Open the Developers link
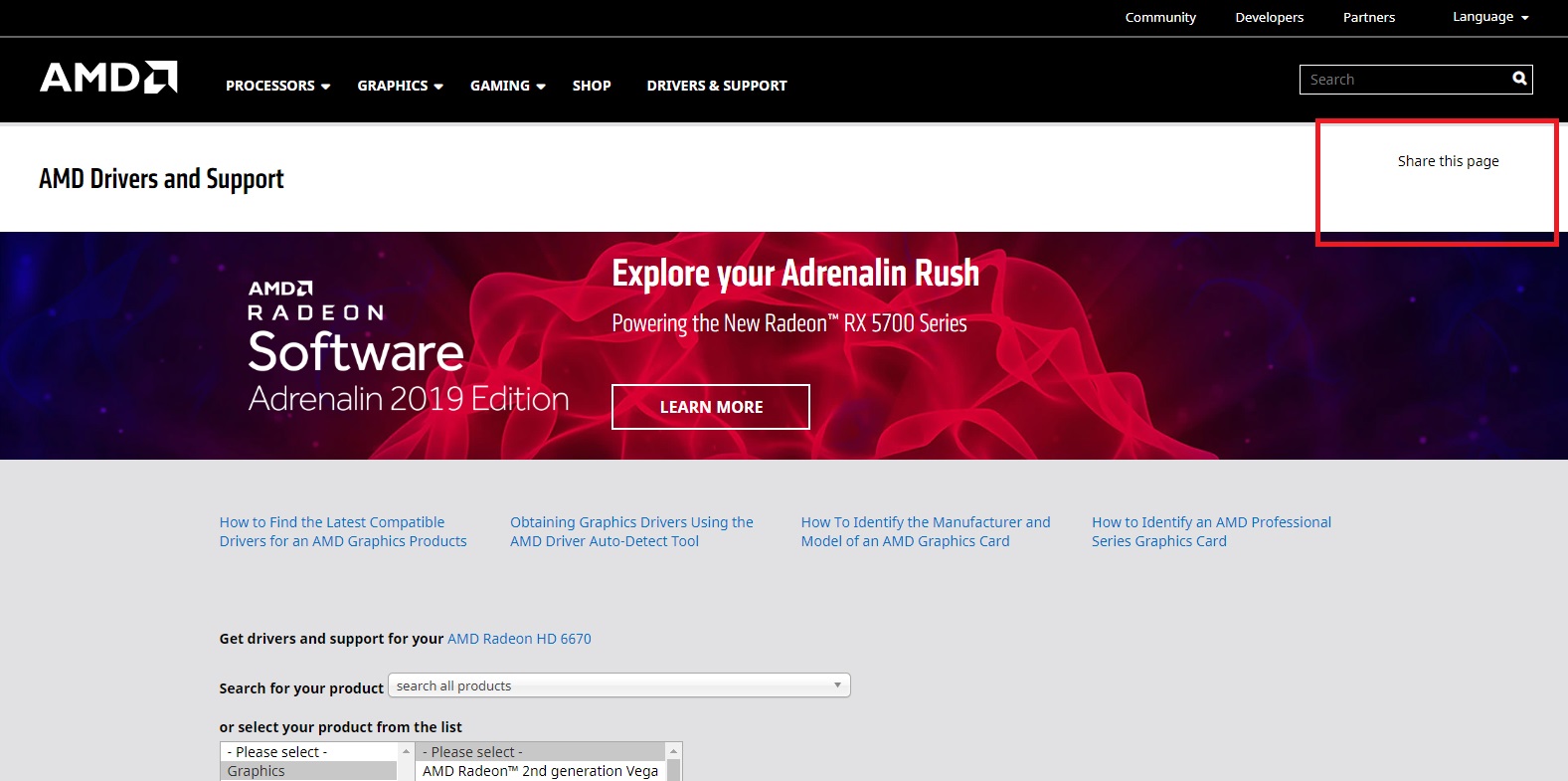Screen dimensions: 1568x781 (1269, 17)
